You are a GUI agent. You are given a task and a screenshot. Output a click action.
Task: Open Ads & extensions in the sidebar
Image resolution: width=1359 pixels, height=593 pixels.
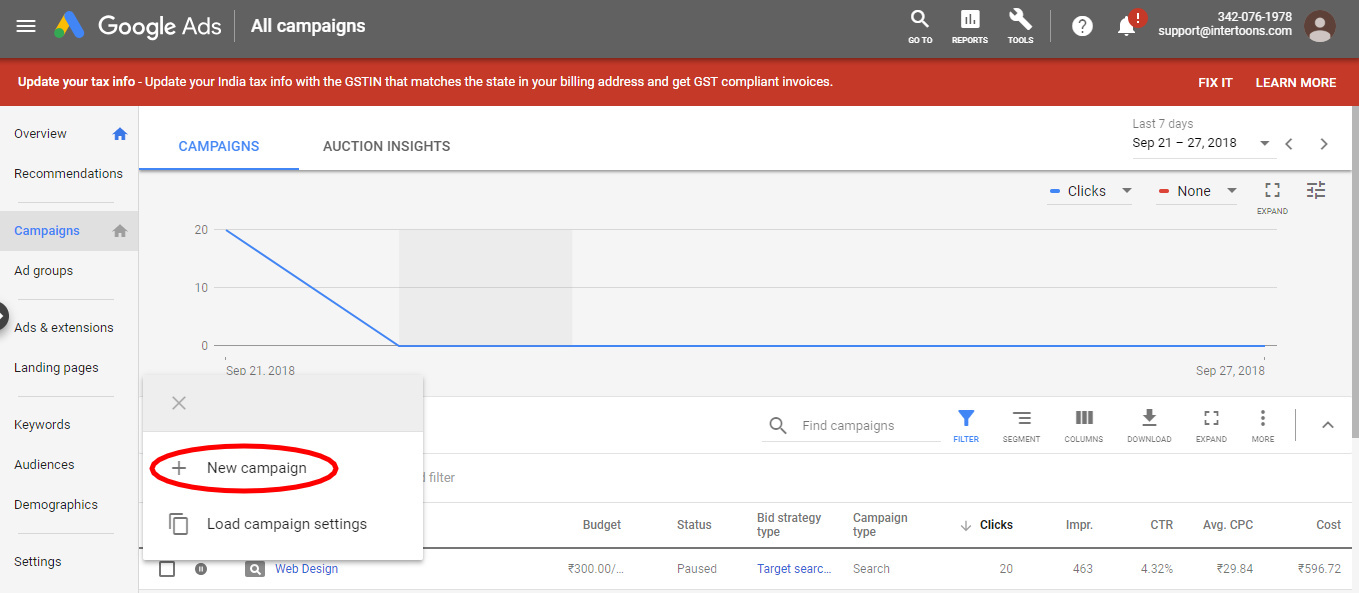click(64, 328)
